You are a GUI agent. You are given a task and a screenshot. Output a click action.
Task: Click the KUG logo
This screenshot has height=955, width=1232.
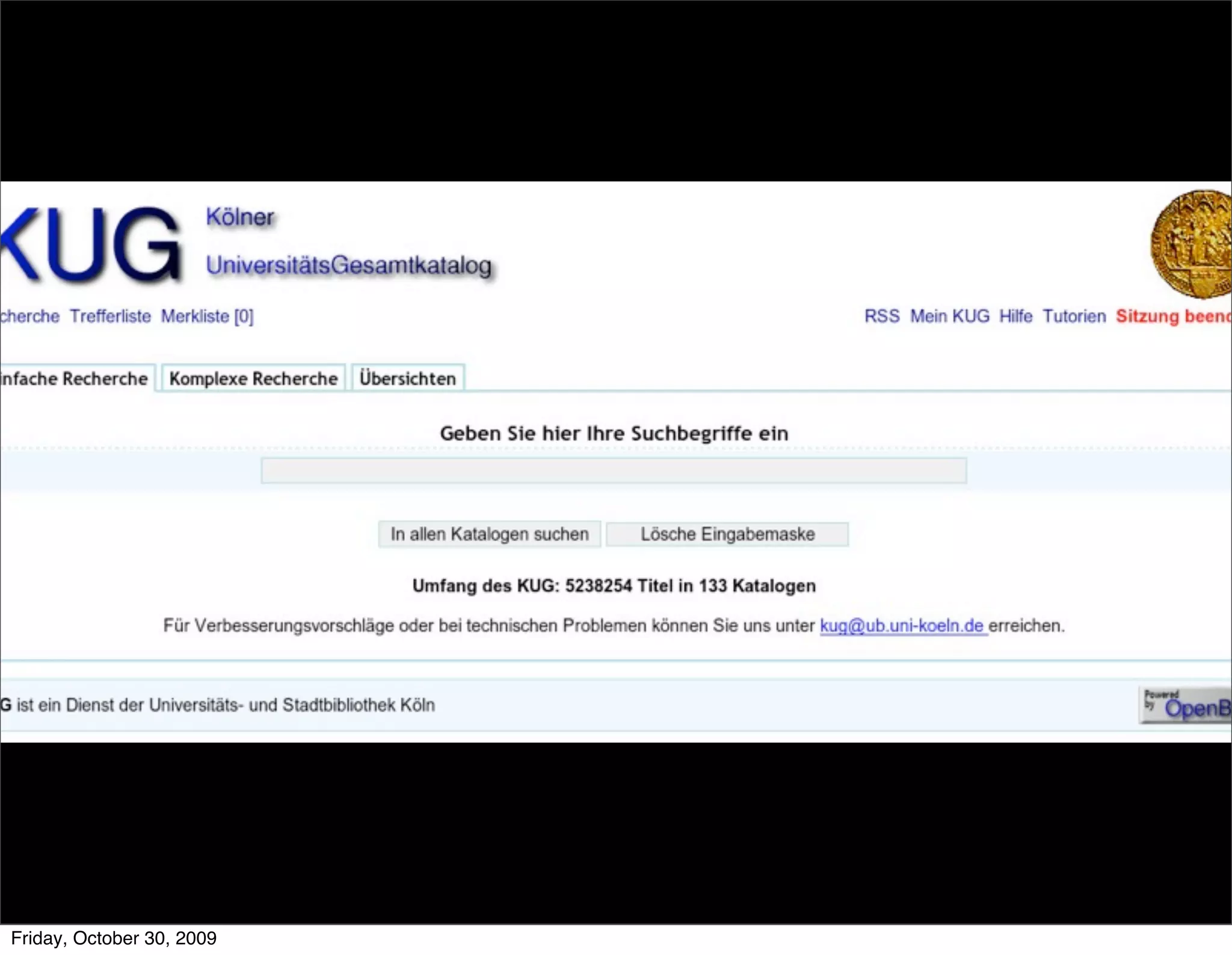tap(90, 244)
